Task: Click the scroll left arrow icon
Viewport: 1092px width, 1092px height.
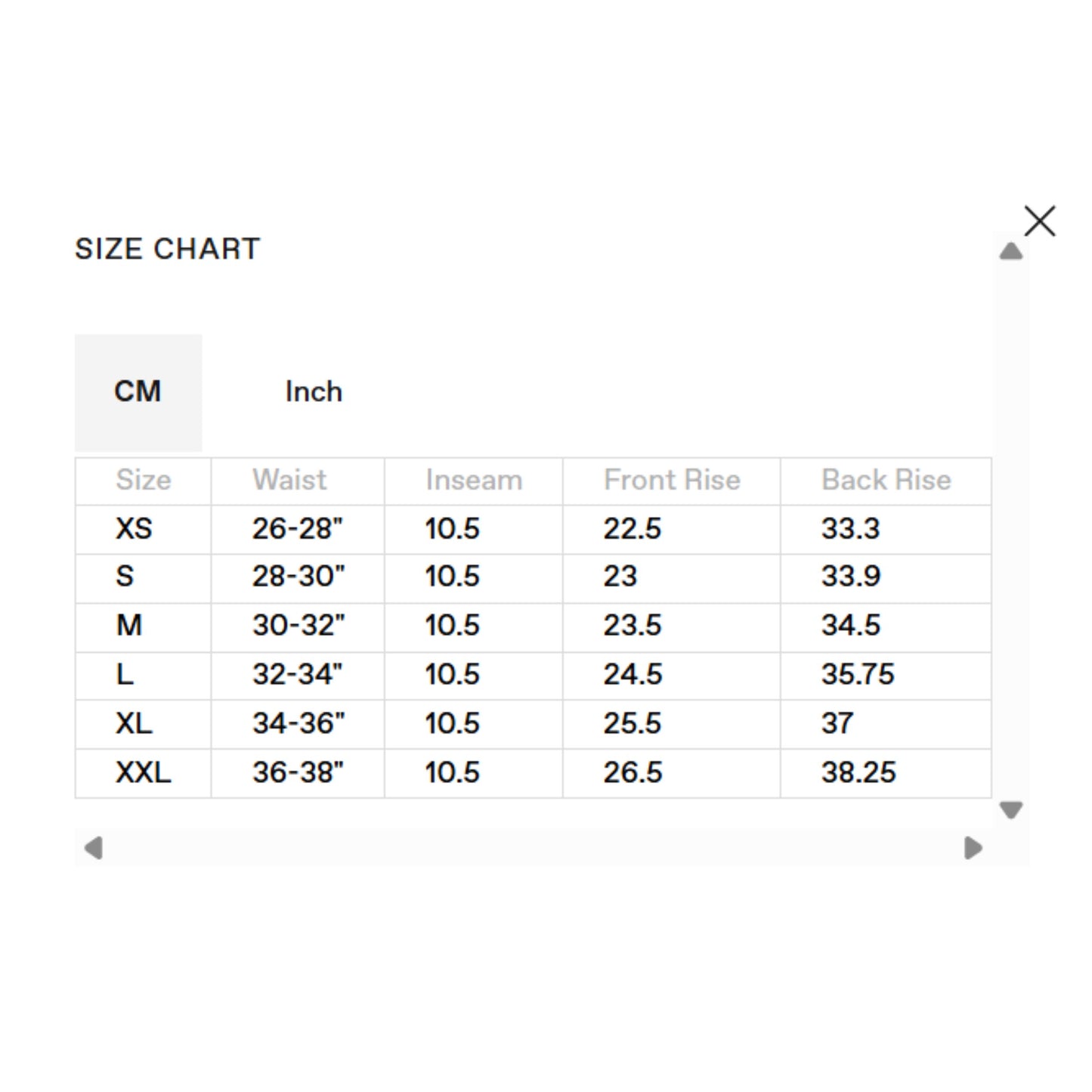Action: [x=94, y=848]
